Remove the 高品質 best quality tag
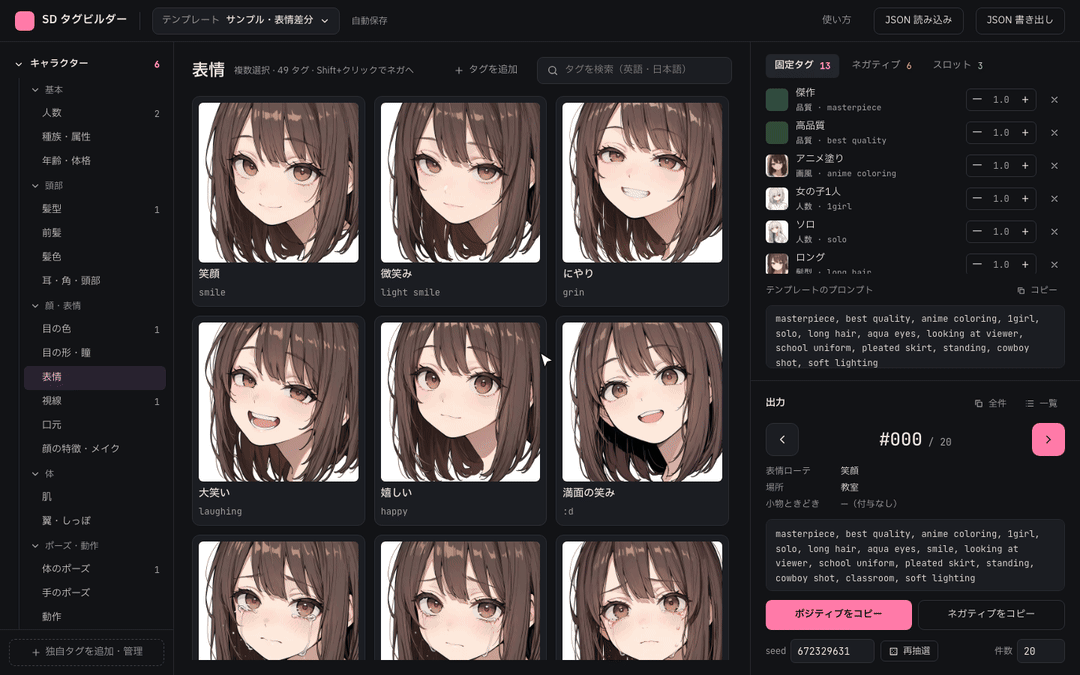 pyautogui.click(x=1054, y=133)
